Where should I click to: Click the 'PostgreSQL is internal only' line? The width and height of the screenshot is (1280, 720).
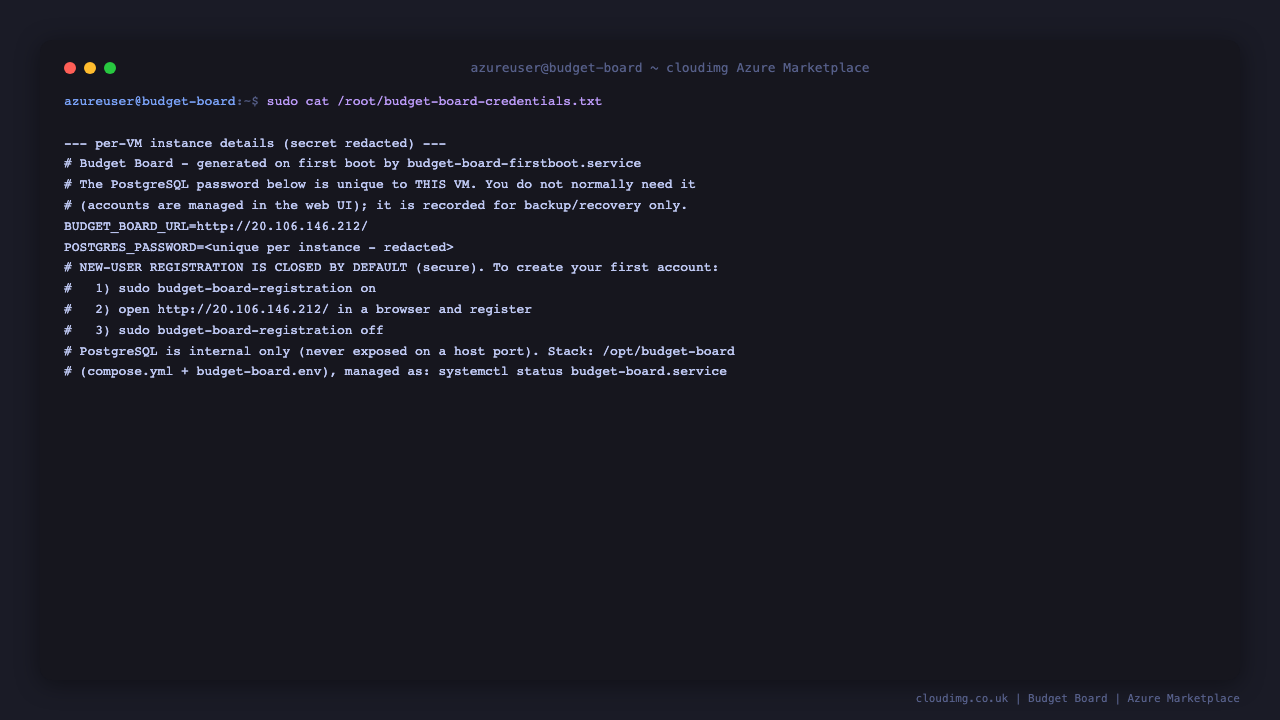[399, 351]
